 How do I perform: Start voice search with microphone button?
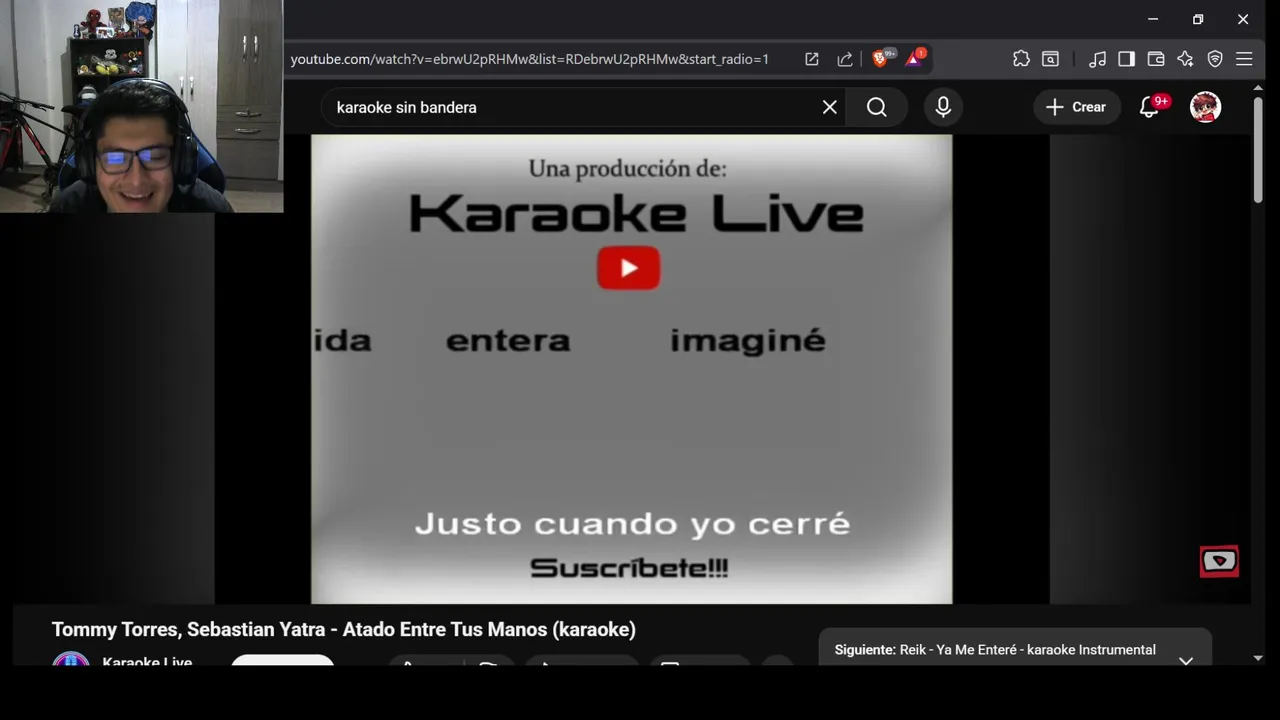click(x=943, y=107)
